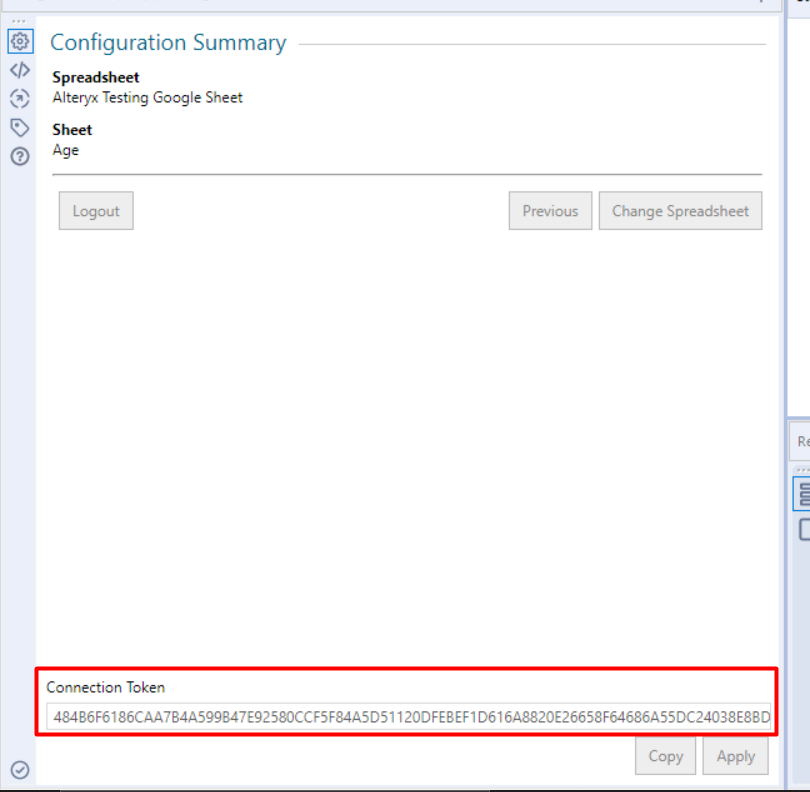Click the Previous button
Viewport: 810px width, 792px height.
click(550, 211)
